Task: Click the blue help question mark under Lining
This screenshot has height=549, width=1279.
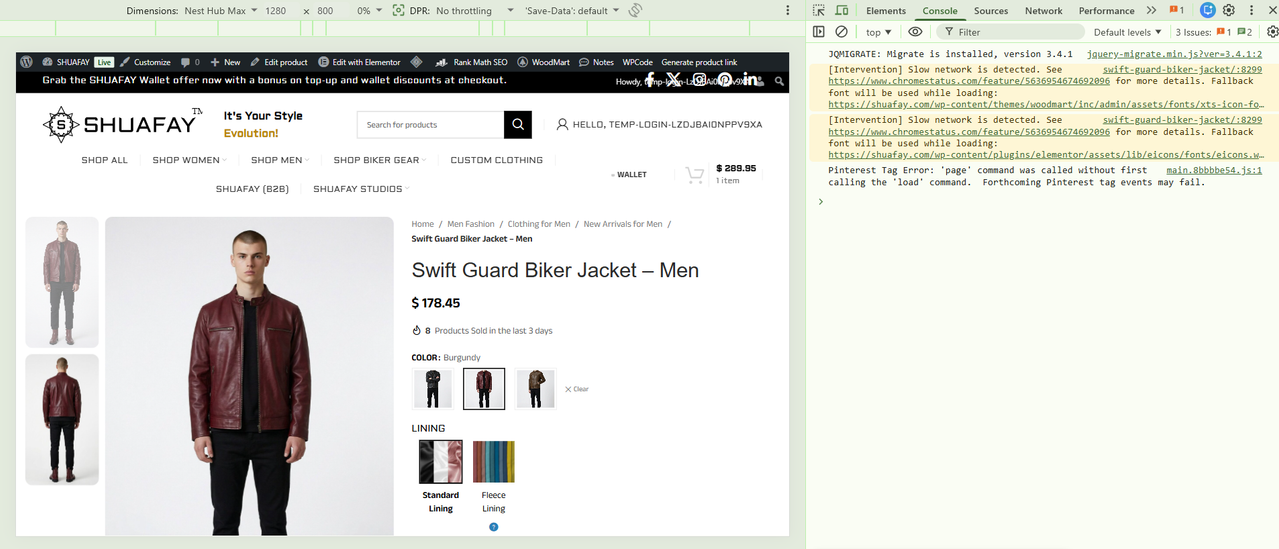Action: pyautogui.click(x=493, y=527)
